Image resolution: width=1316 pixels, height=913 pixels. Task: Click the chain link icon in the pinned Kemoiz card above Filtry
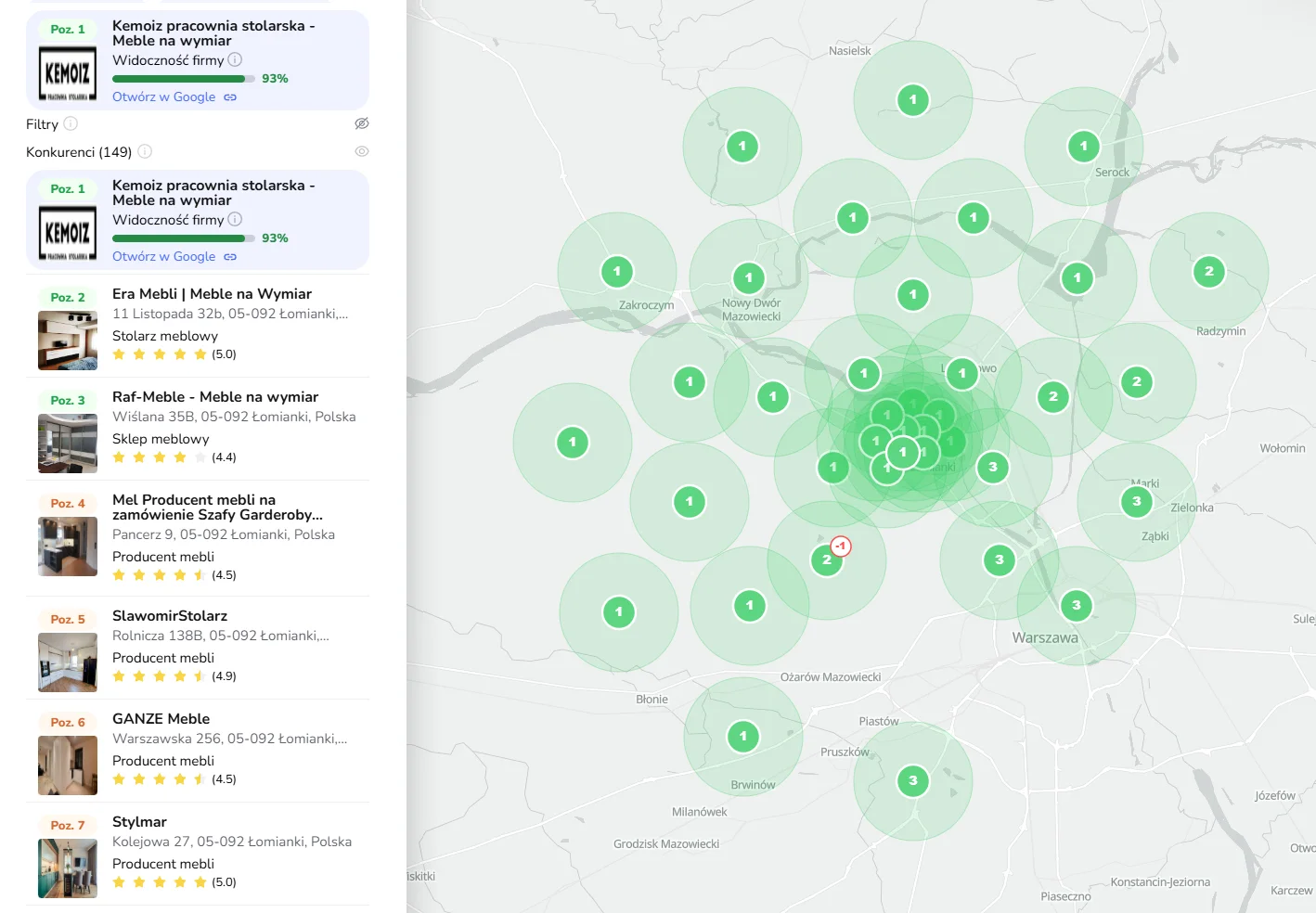pos(230,97)
